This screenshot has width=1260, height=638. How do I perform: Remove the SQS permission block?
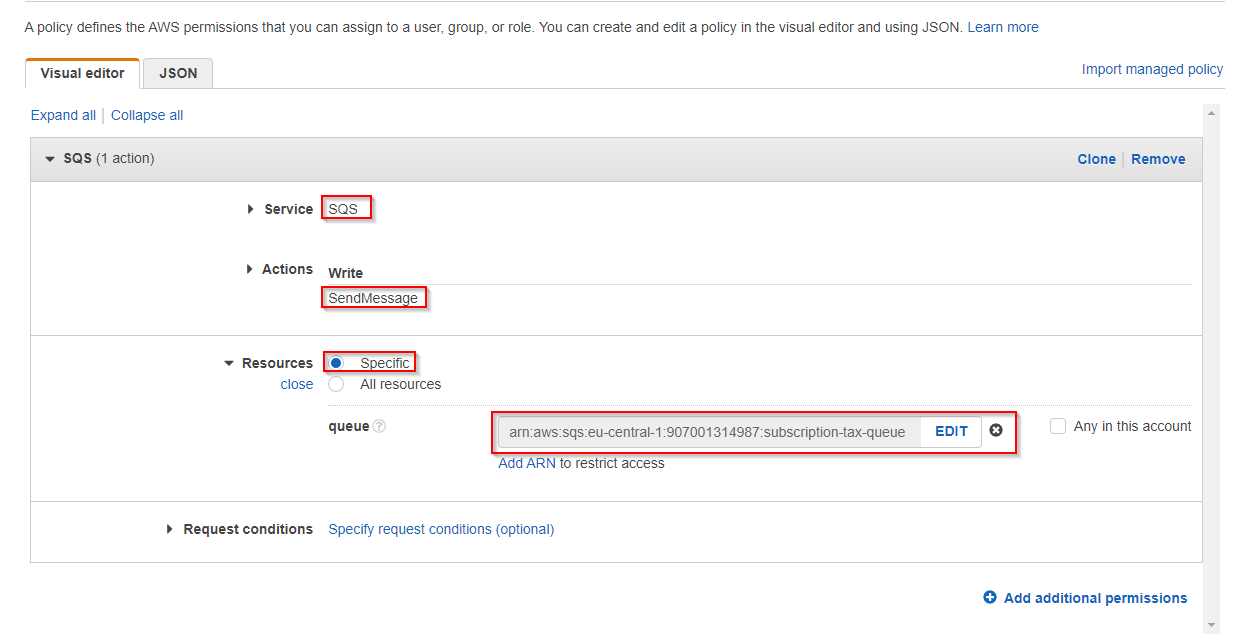point(1158,159)
